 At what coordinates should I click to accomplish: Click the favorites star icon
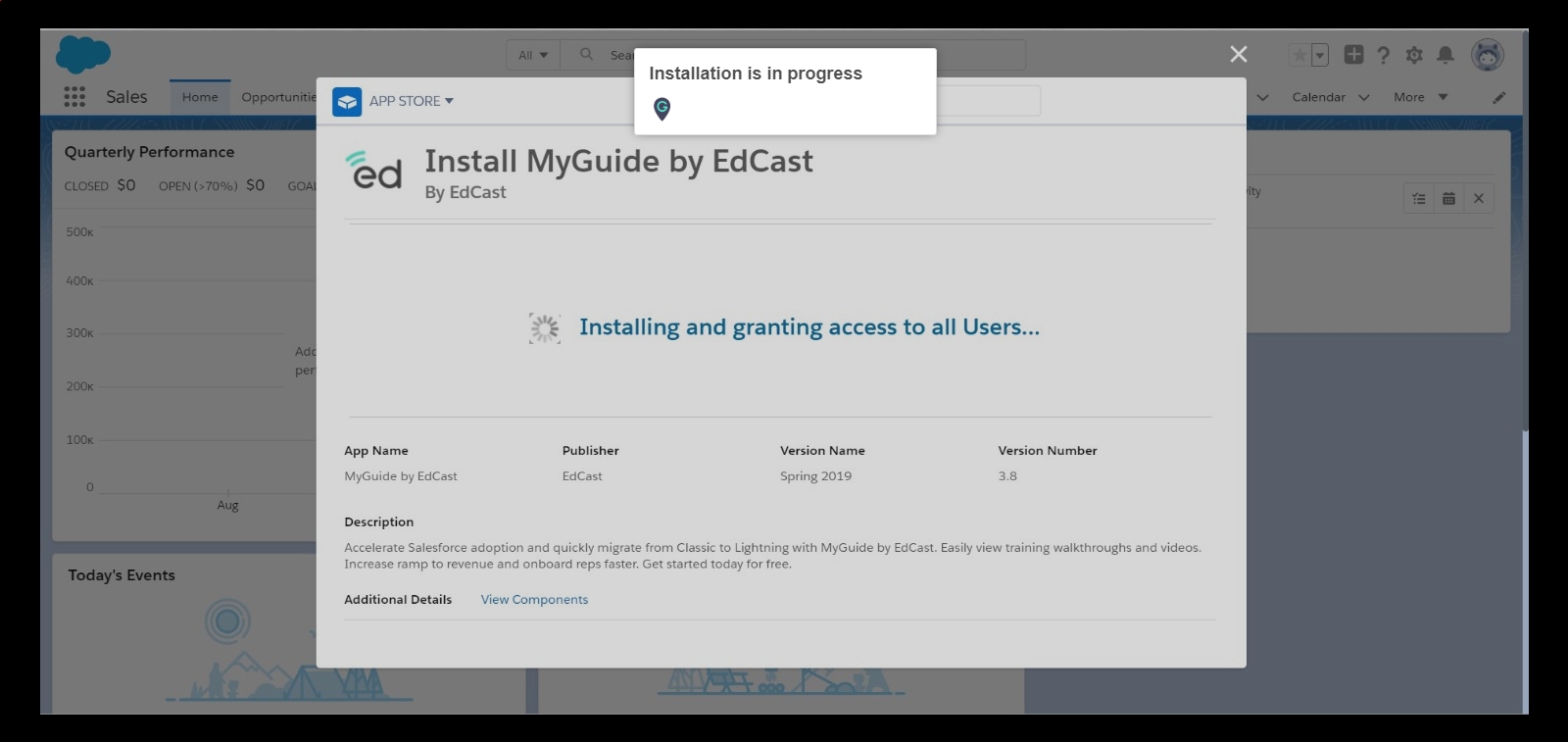tap(1299, 55)
